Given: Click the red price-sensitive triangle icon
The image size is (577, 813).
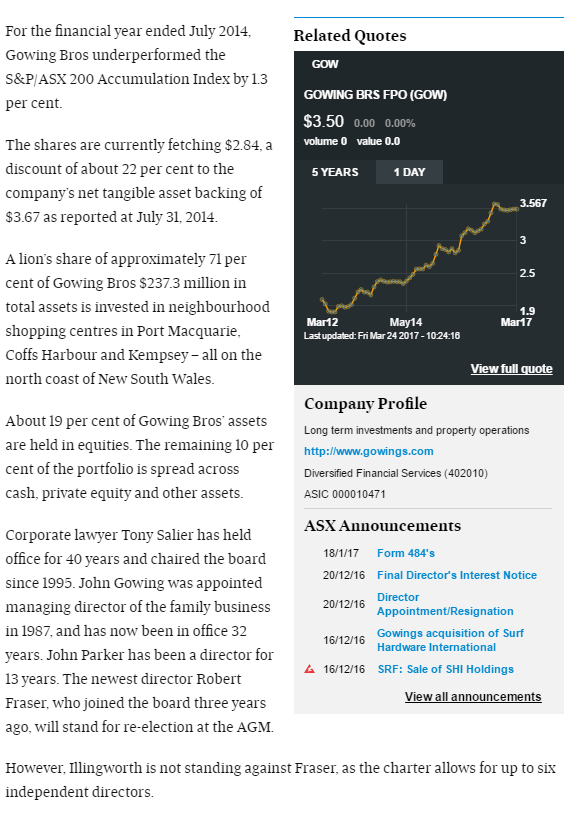Looking at the screenshot, I should pyautogui.click(x=309, y=669).
